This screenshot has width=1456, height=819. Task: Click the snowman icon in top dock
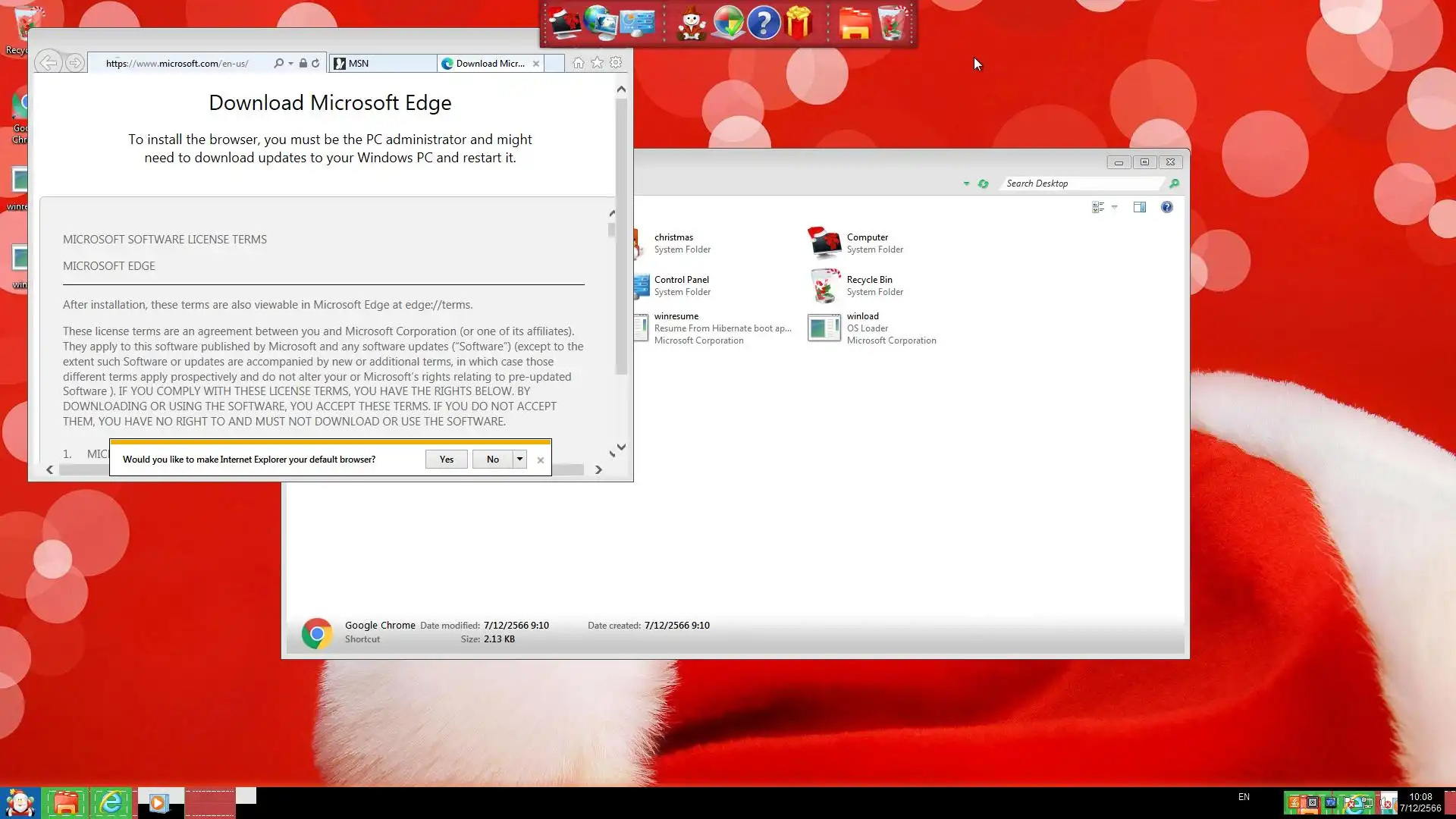[691, 23]
